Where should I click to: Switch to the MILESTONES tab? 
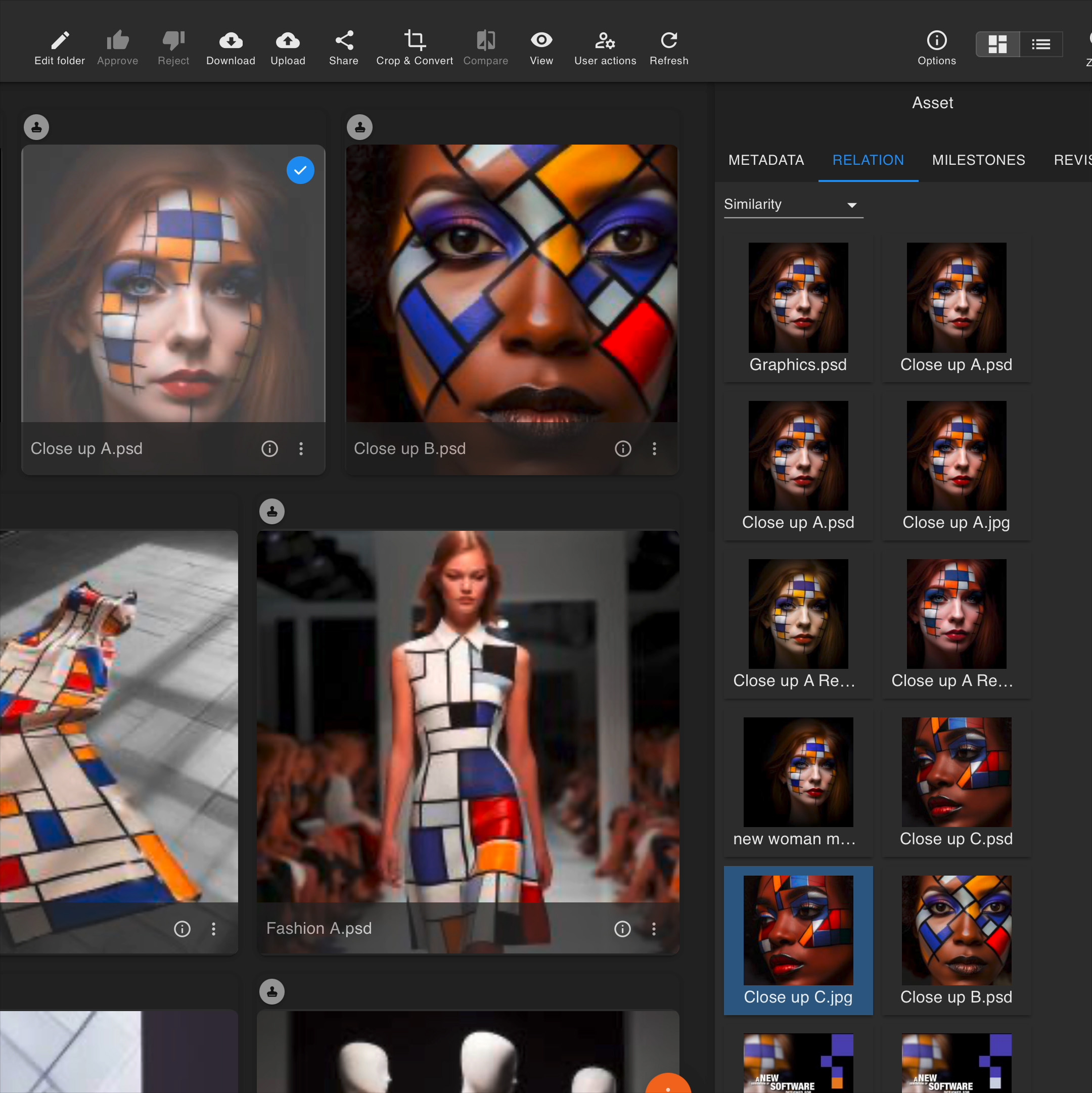click(978, 160)
